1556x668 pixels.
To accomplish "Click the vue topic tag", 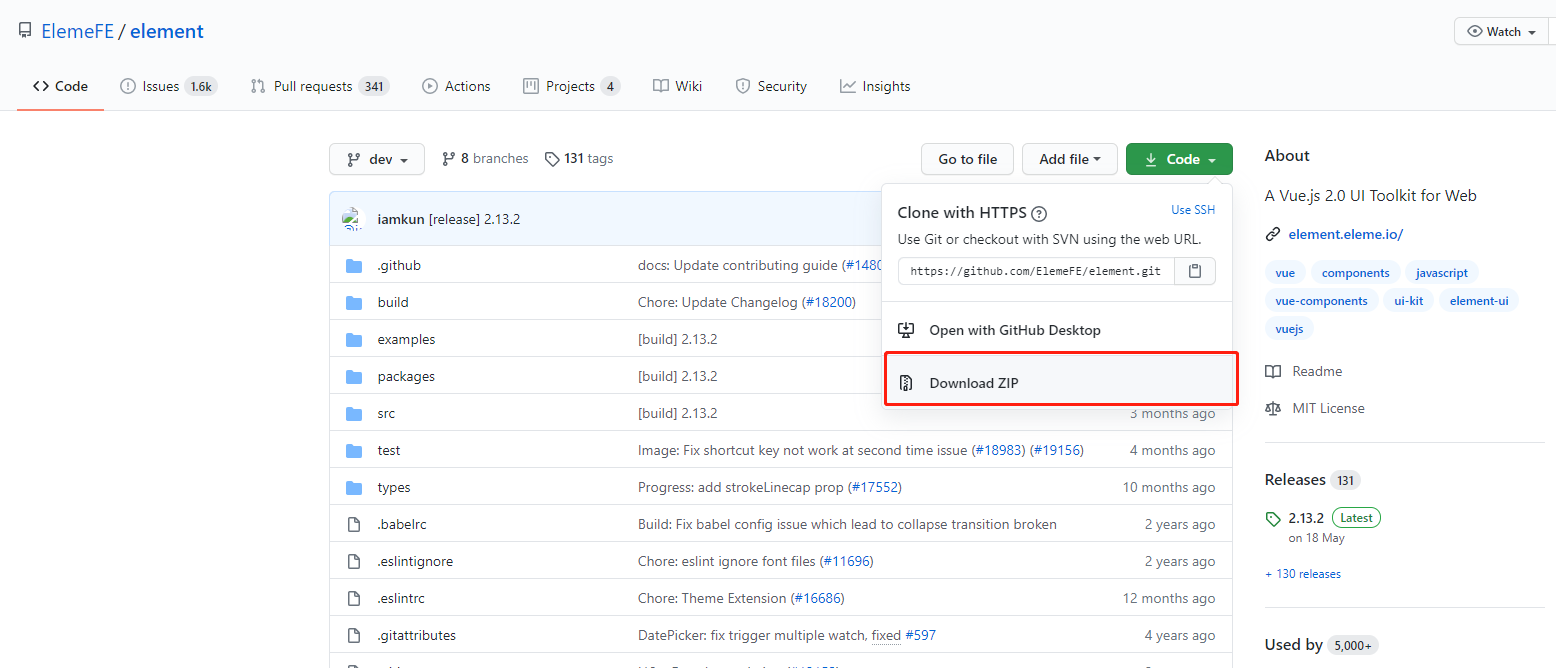I will click(x=1285, y=273).
